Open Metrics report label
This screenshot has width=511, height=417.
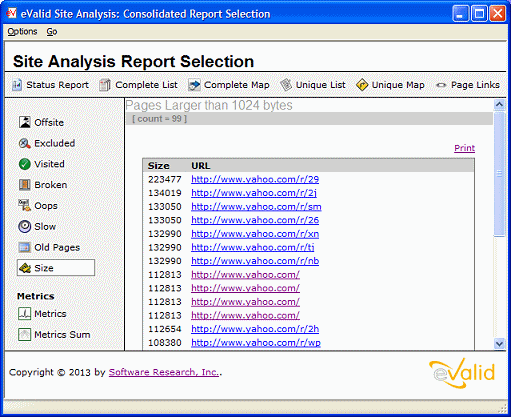(50, 314)
